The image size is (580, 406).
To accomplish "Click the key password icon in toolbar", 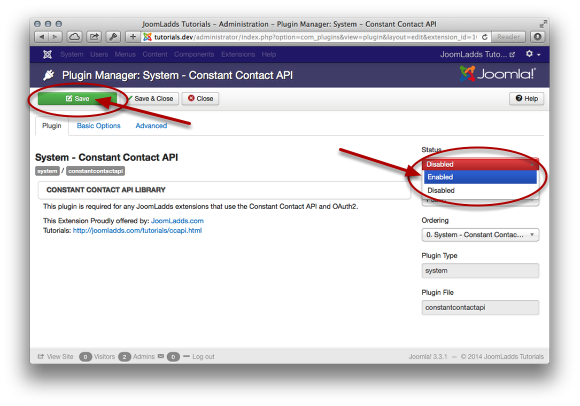I will click(113, 37).
